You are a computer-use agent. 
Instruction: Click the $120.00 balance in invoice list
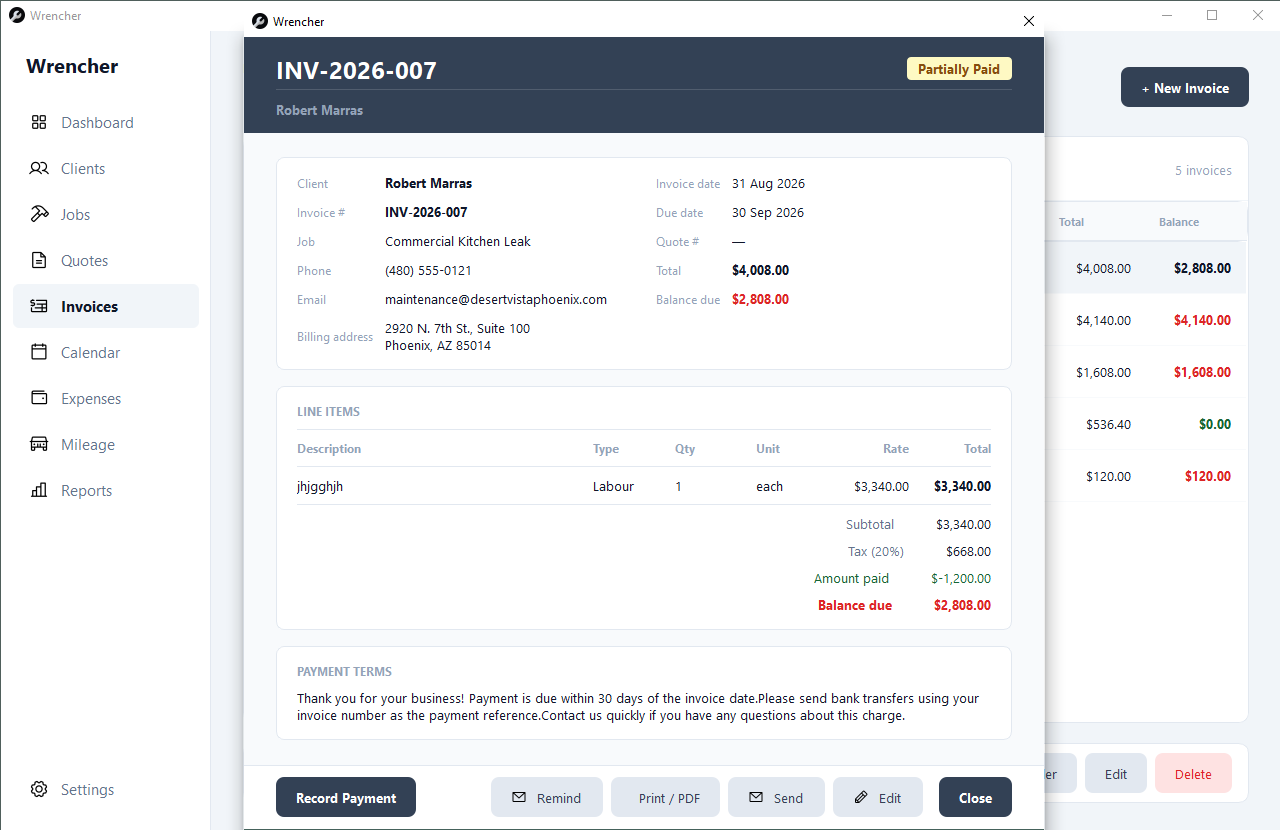coord(1207,476)
